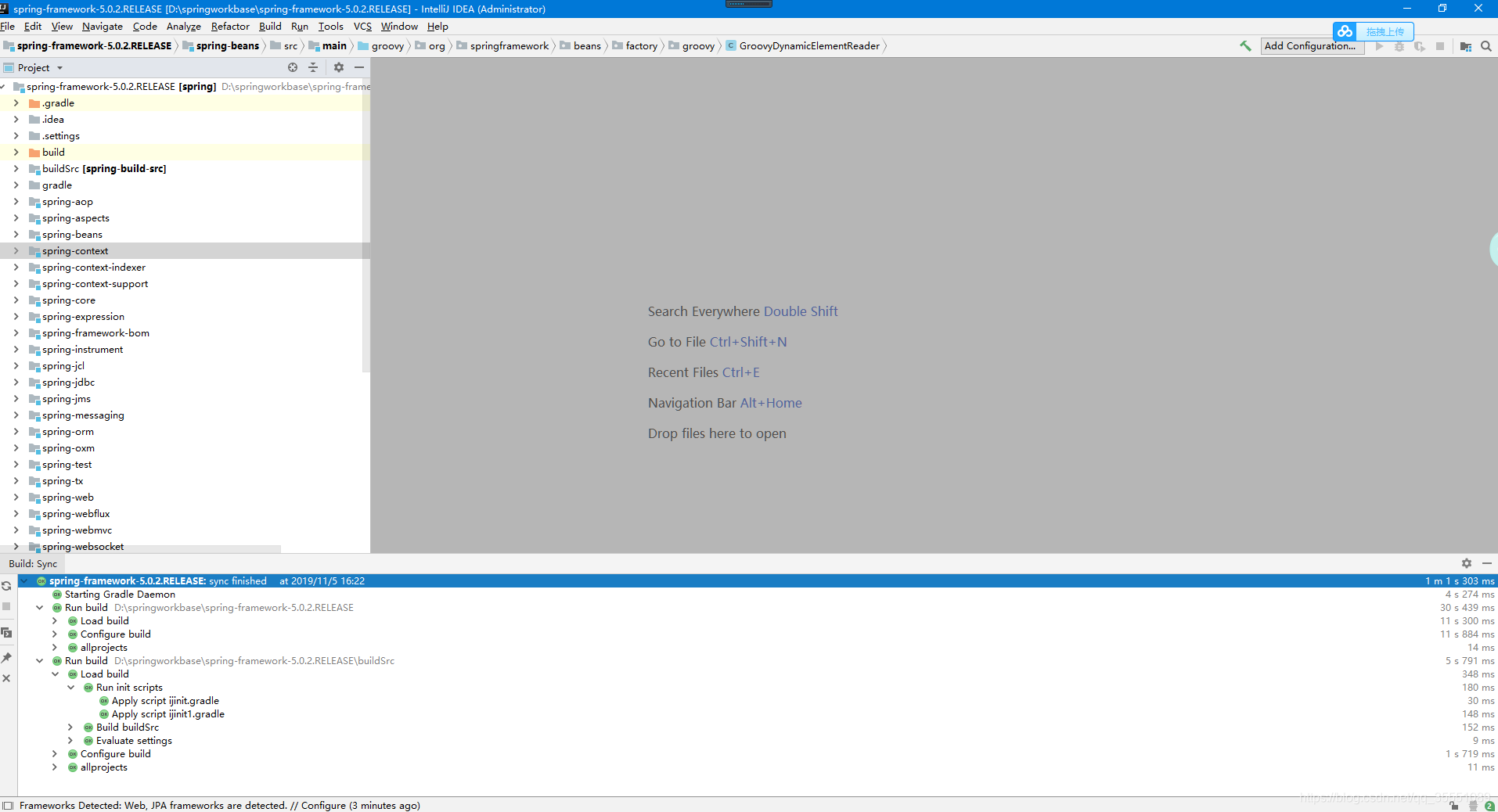Viewport: 1498px width, 812px height.
Task: Click the Hector inspector icon in status bar
Action: pyautogui.click(x=1473, y=806)
